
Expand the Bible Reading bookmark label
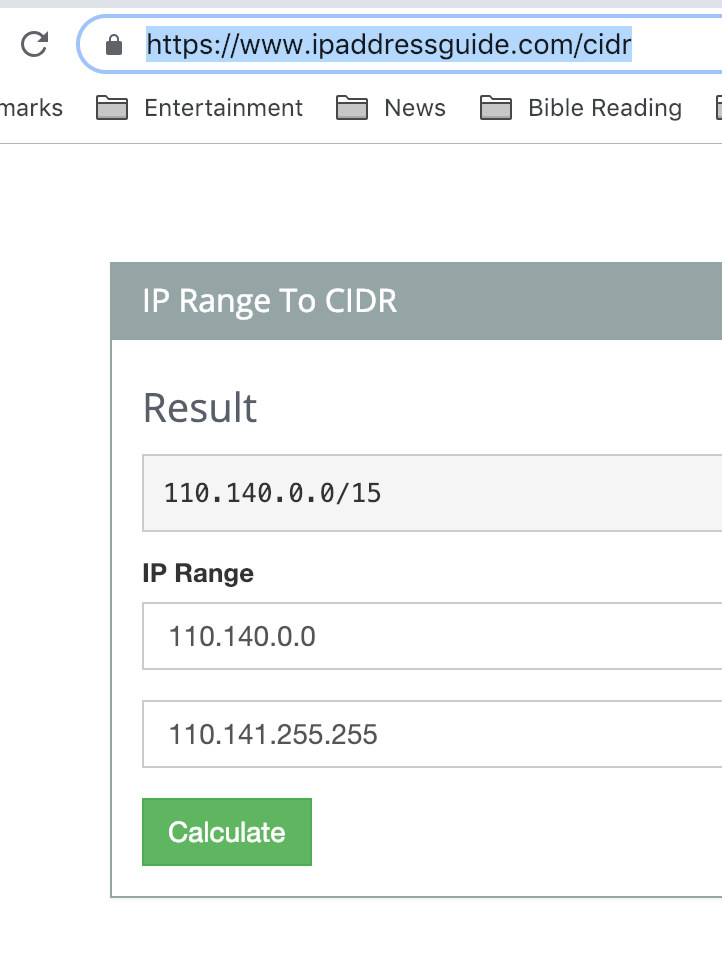605,108
